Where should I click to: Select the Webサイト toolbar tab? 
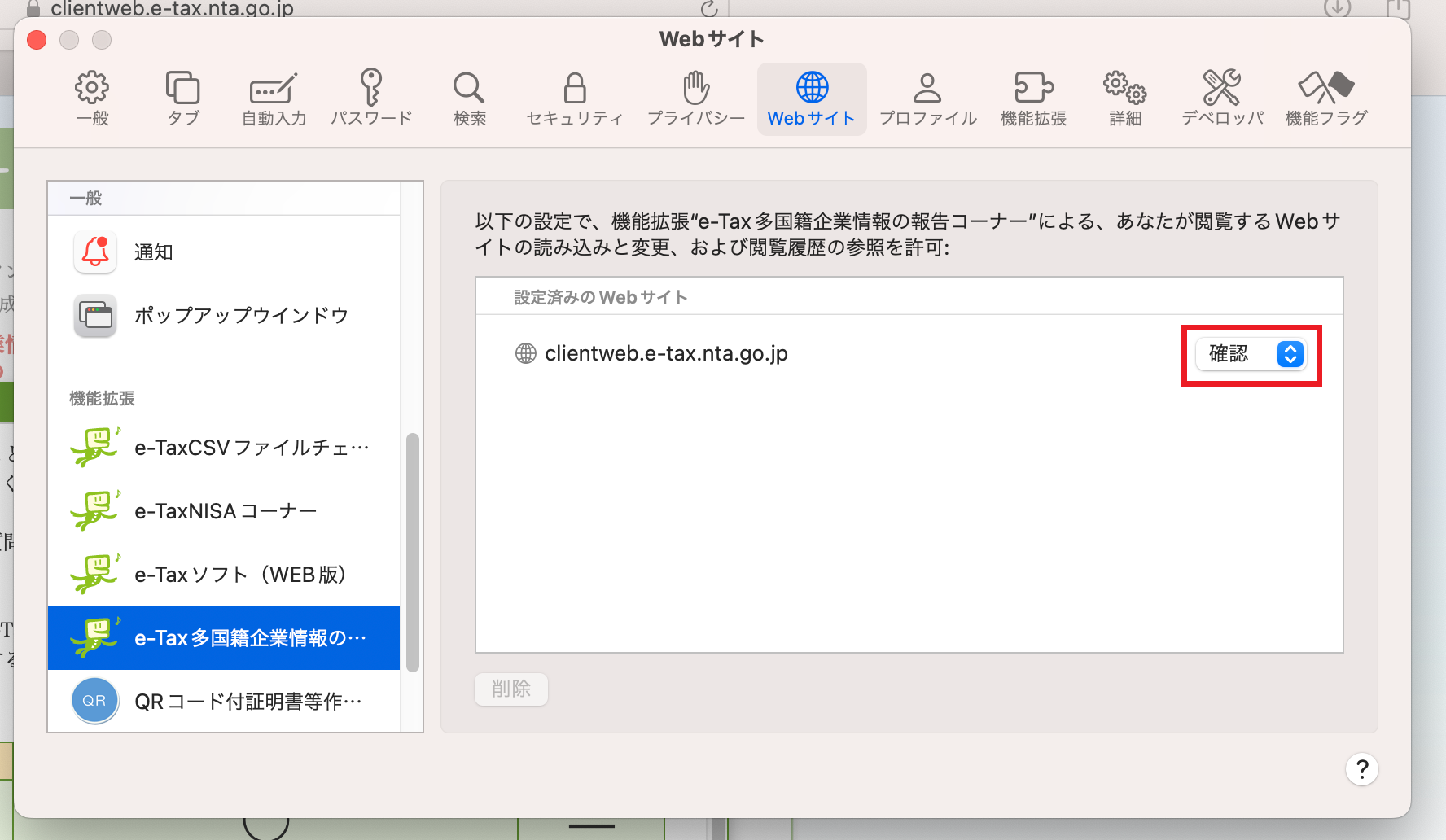coord(812,98)
